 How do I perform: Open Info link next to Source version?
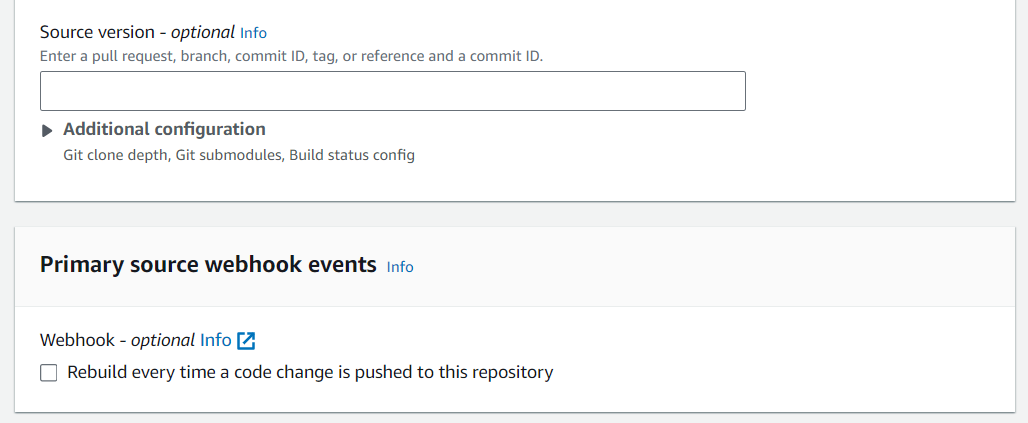pyautogui.click(x=253, y=33)
